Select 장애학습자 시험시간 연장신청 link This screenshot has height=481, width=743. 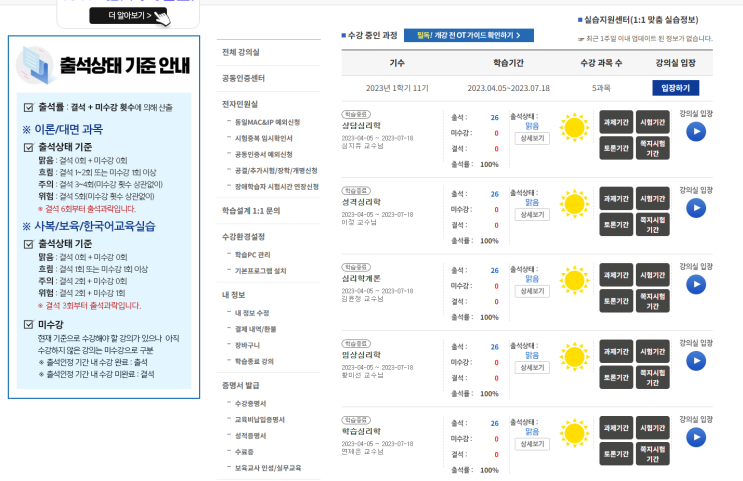point(277,187)
